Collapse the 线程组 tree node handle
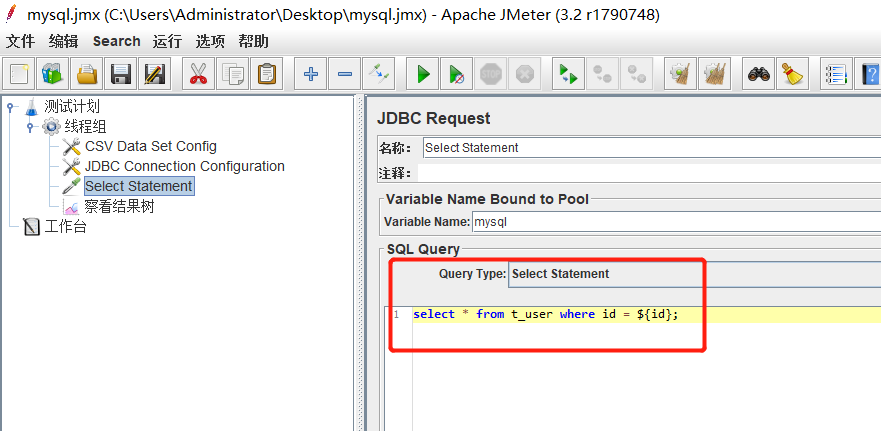Screen dimensions: 881x431 (x=30, y=126)
